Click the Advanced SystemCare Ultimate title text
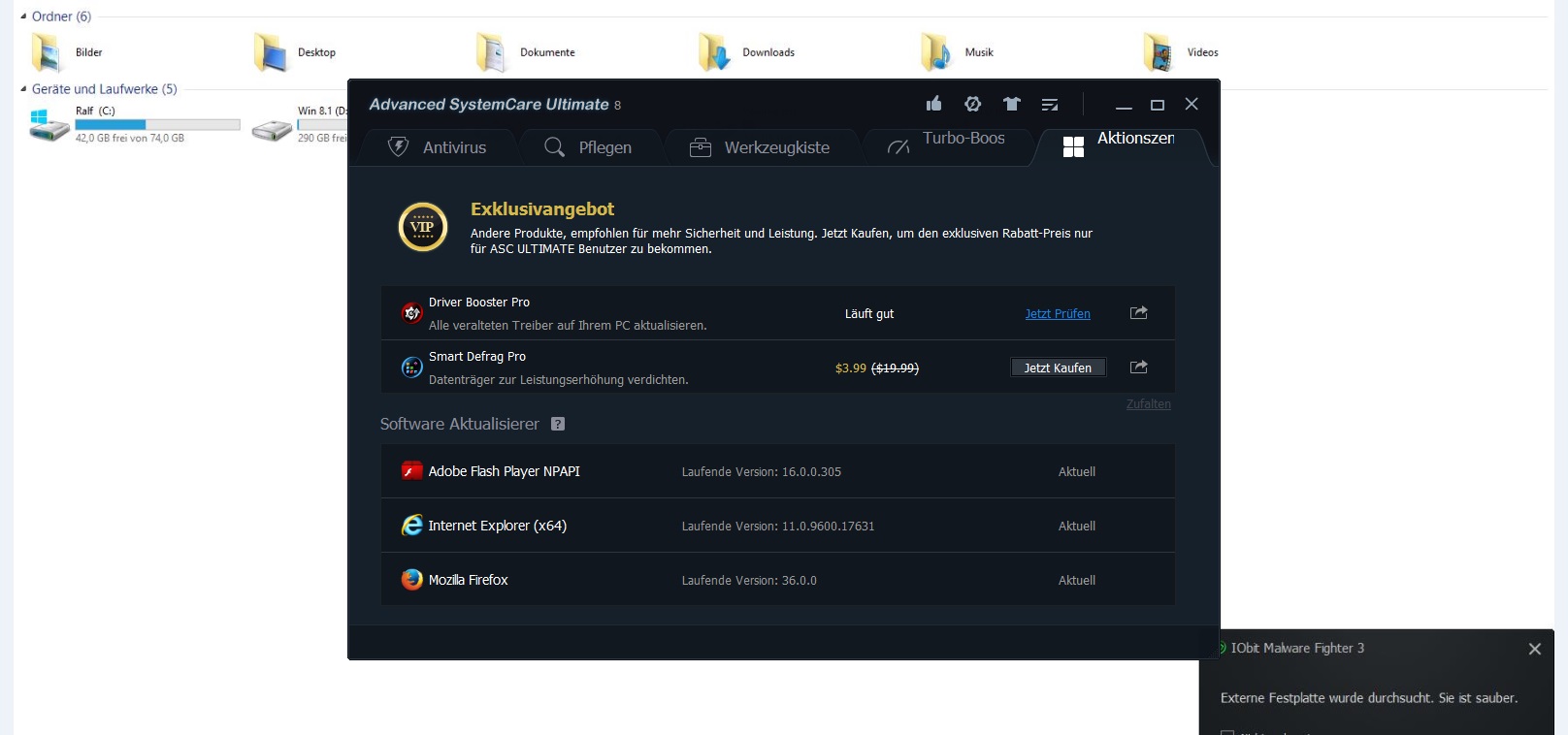Viewport: 1568px width, 735px height. (489, 105)
